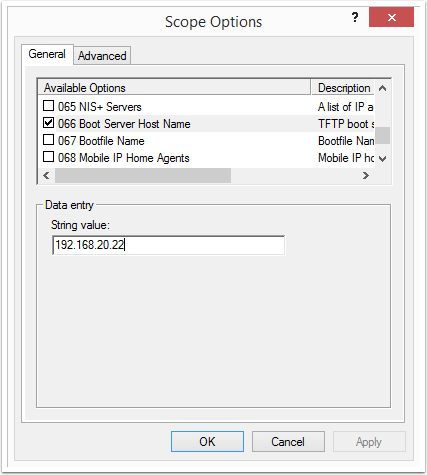427x475 pixels.
Task: Click the help question mark icon
Action: point(355,17)
